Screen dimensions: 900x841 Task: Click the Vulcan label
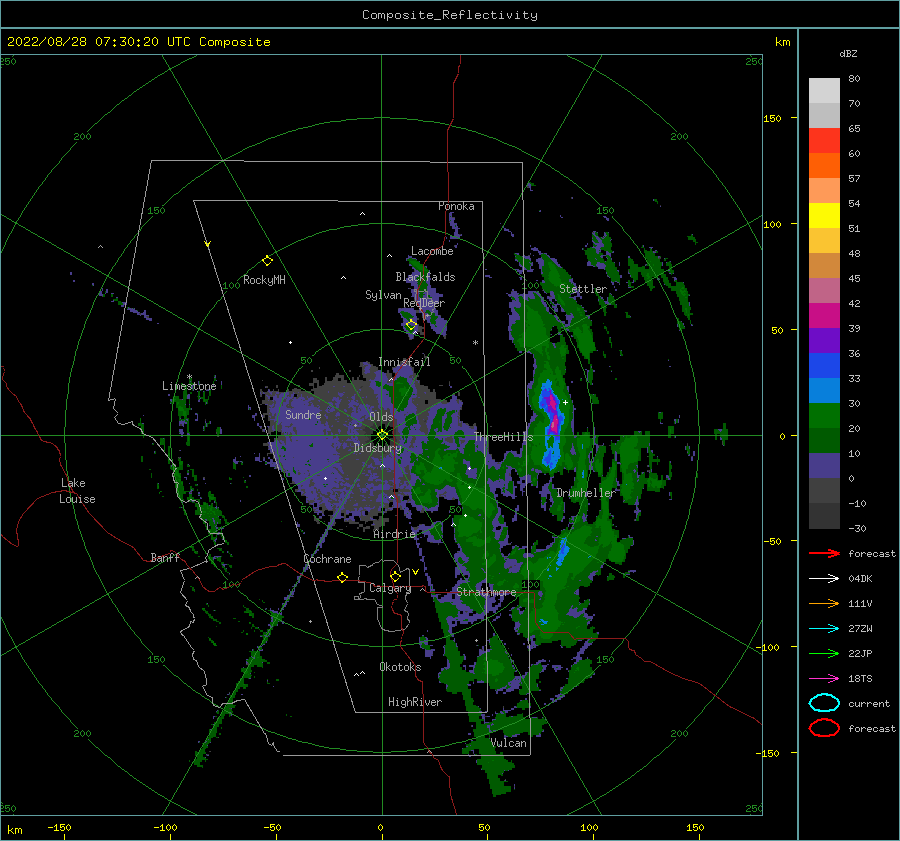click(509, 743)
